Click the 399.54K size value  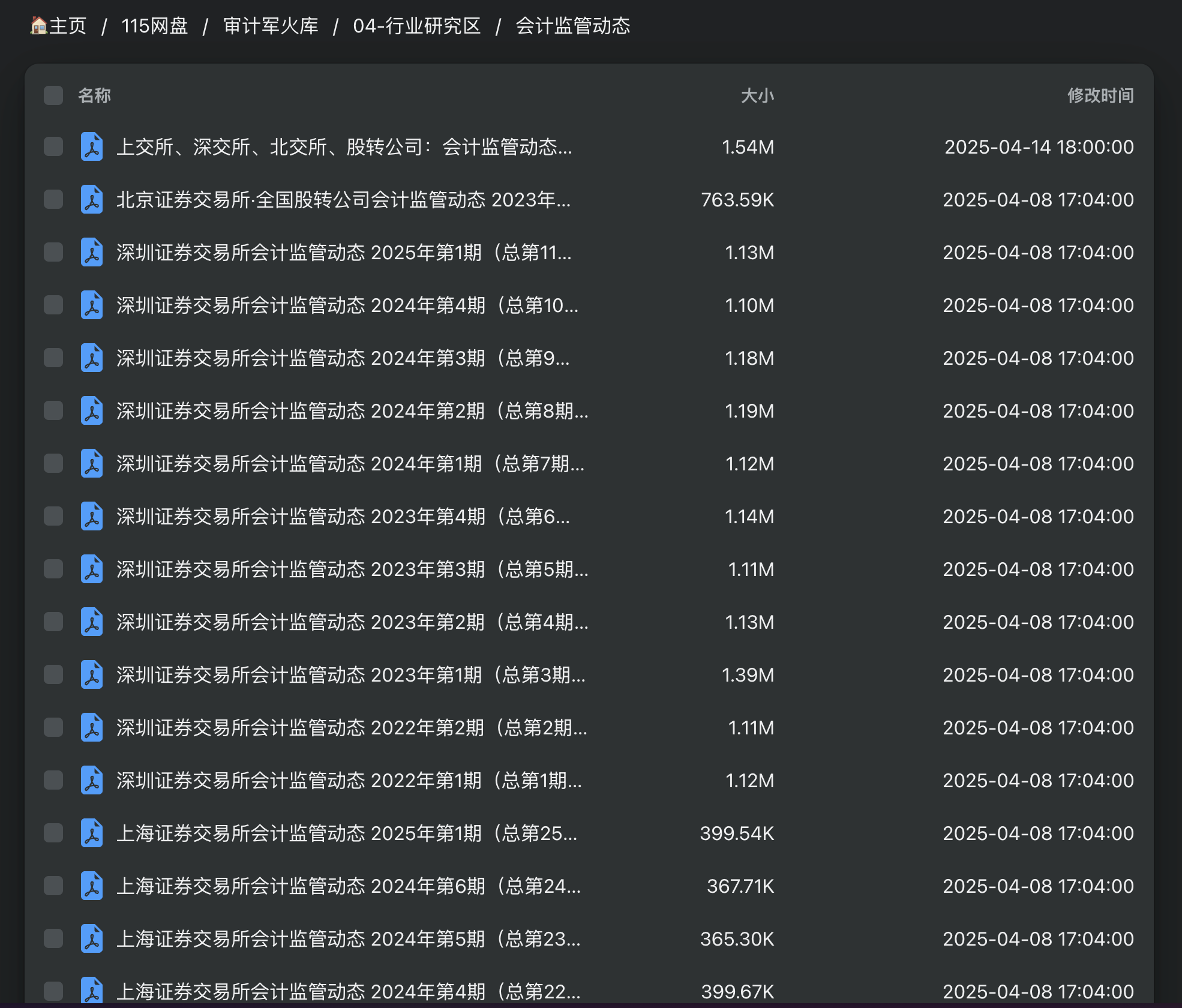tap(737, 833)
